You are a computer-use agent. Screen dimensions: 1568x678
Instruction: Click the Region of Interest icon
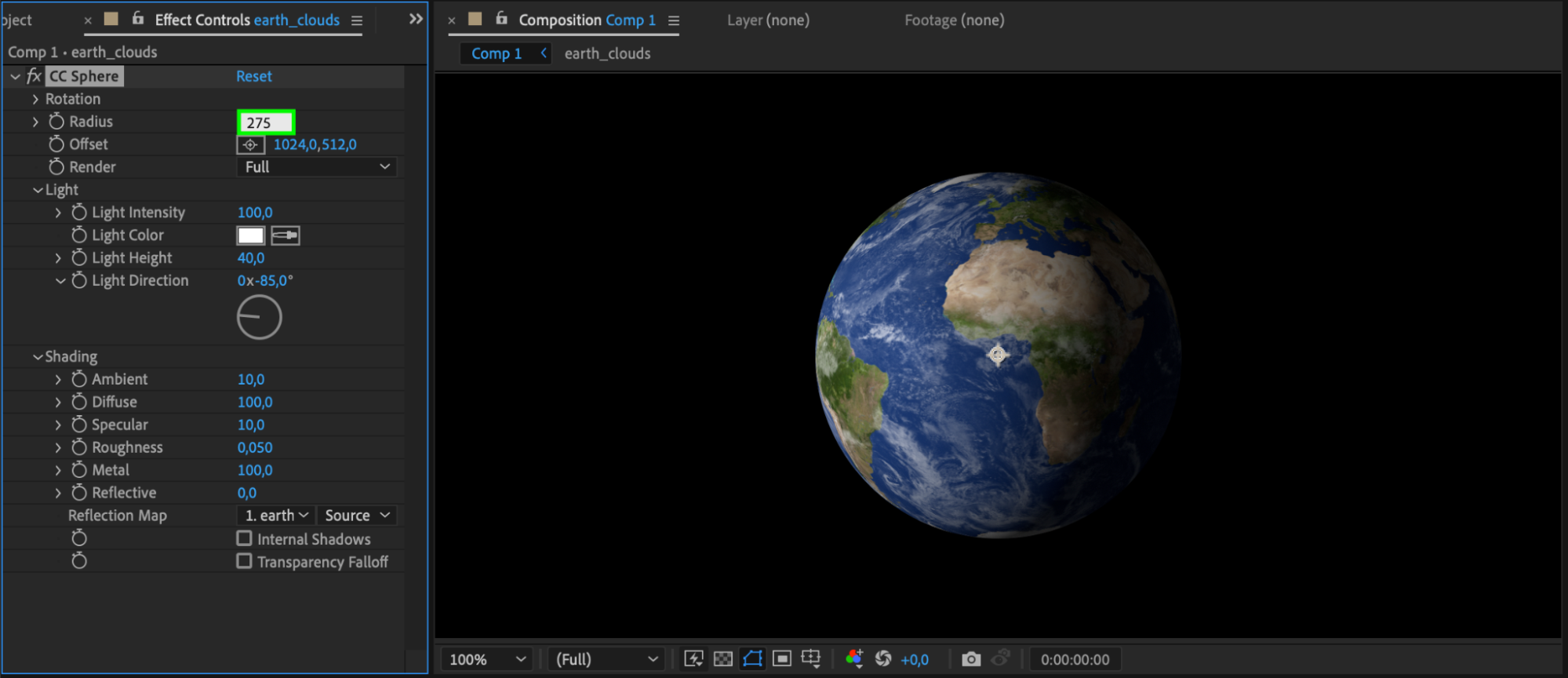[782, 659]
